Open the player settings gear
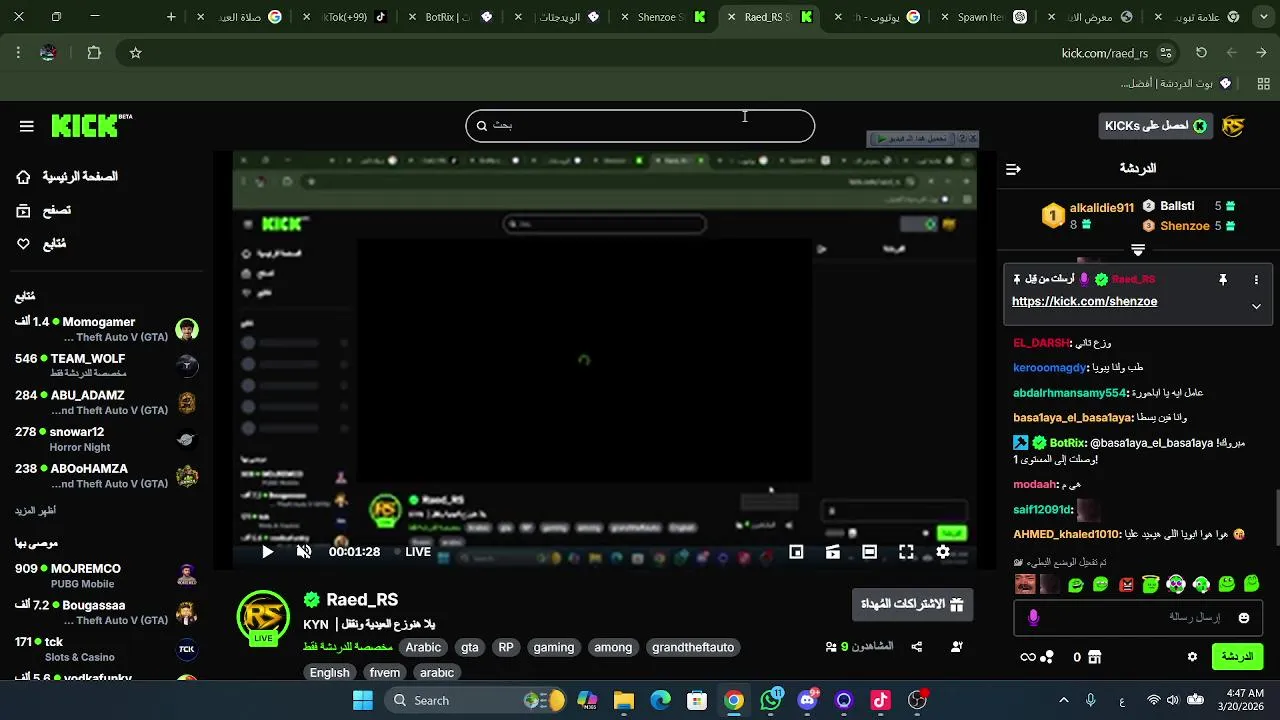The width and height of the screenshot is (1280, 720). tap(943, 552)
